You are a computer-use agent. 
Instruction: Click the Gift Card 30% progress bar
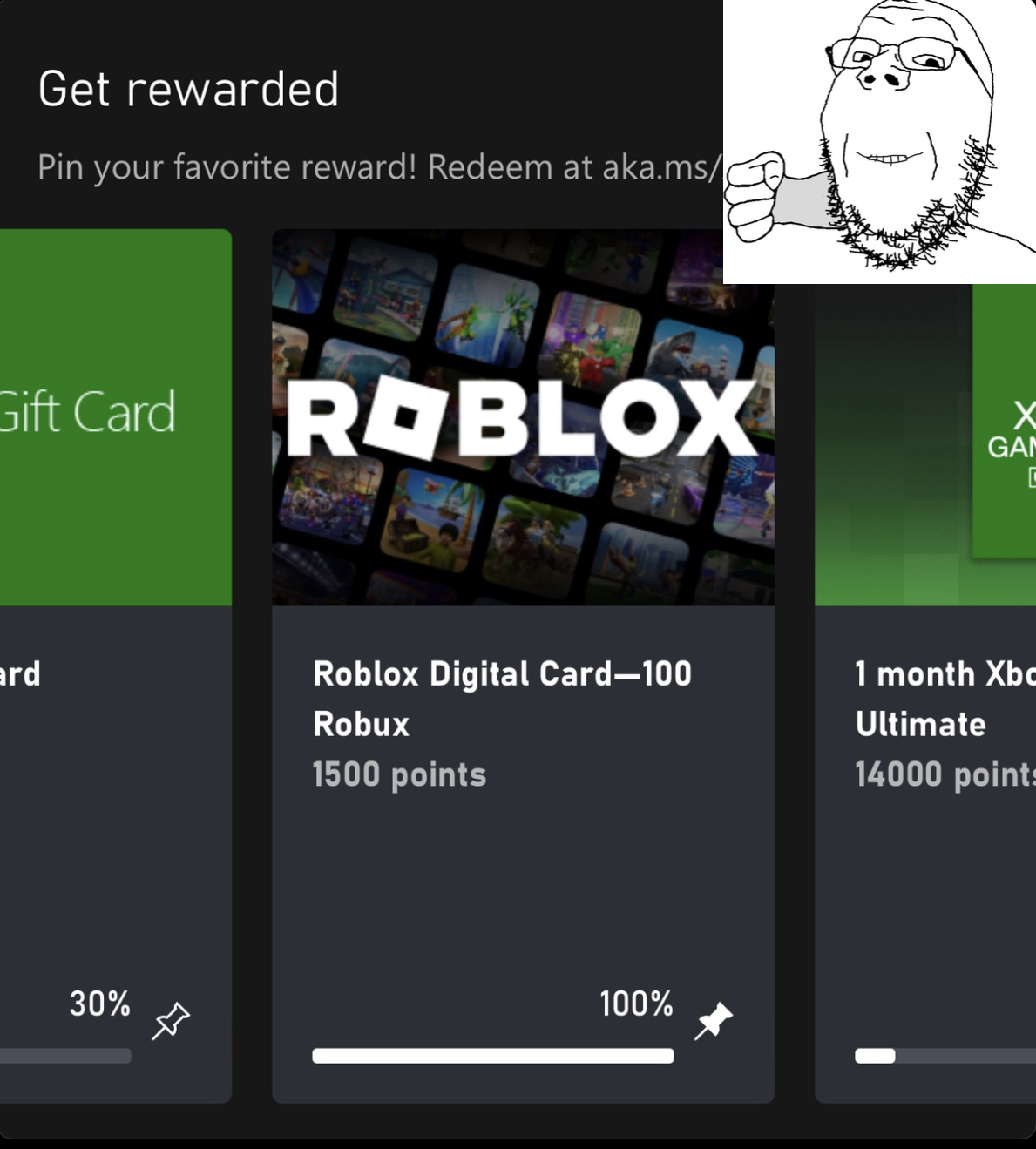(x=65, y=1056)
